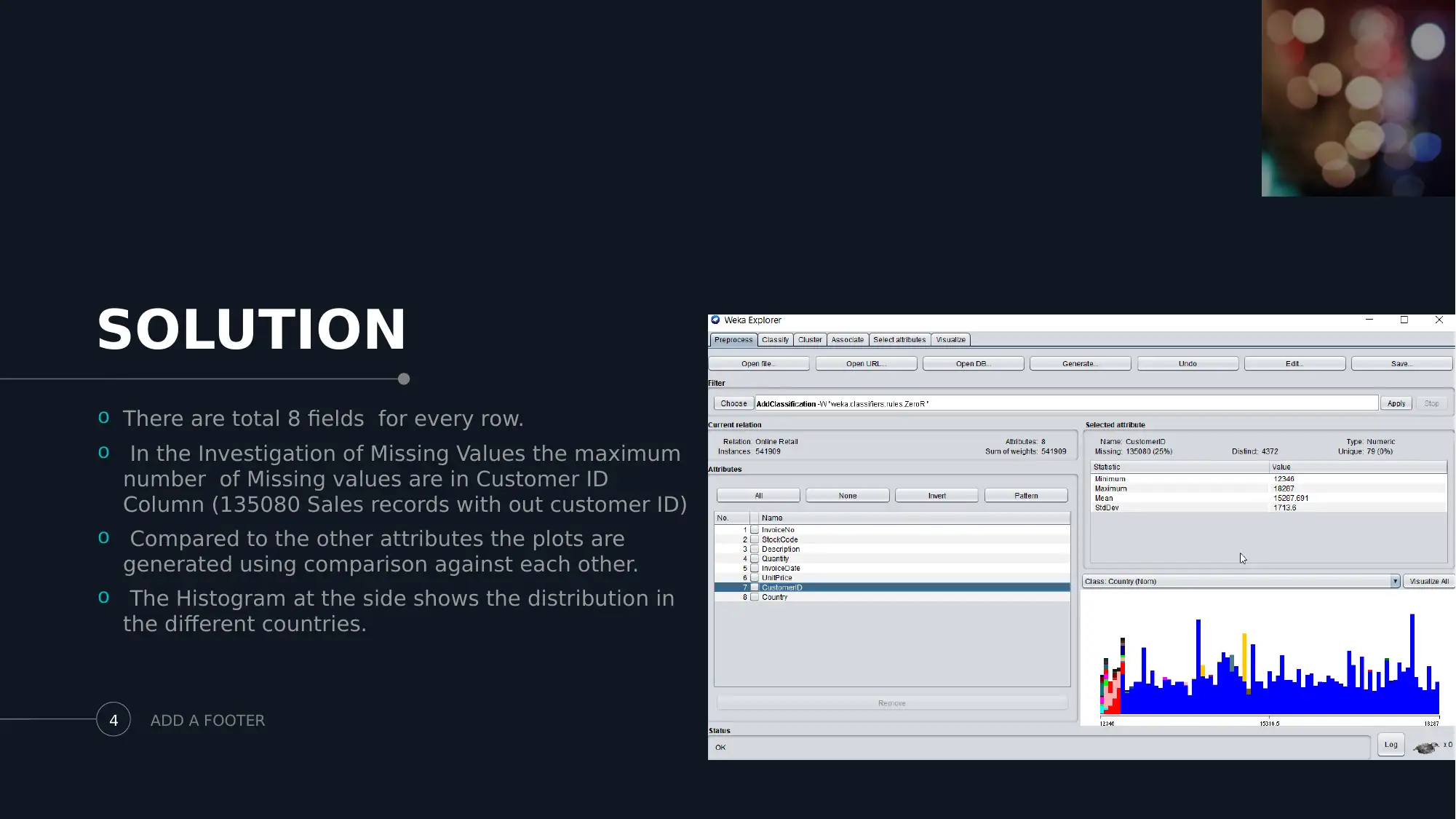Click the Save icon in Weka toolbar
This screenshot has height=819, width=1456.
1400,363
